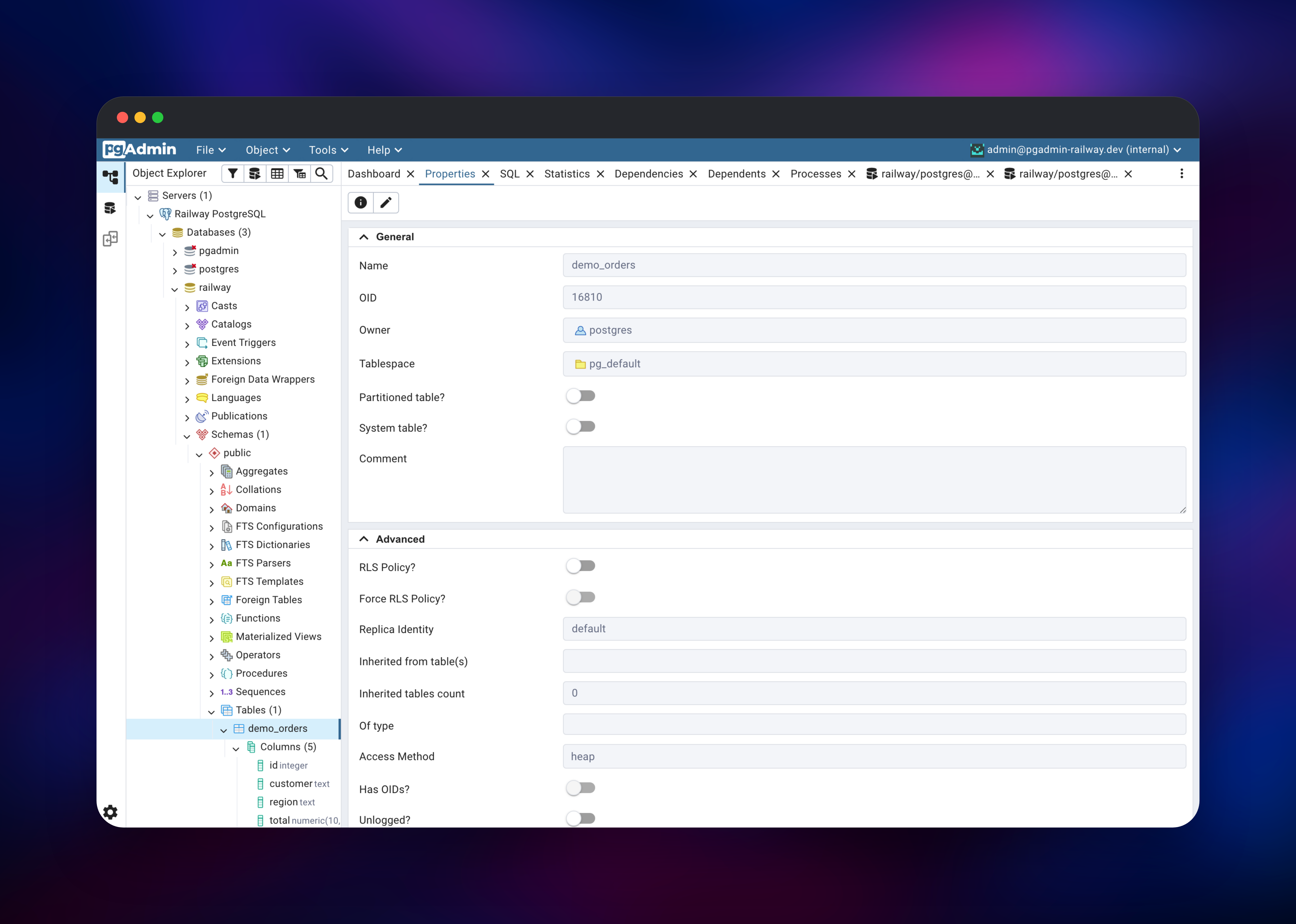Click the Owner field showing postgres

coord(874,330)
